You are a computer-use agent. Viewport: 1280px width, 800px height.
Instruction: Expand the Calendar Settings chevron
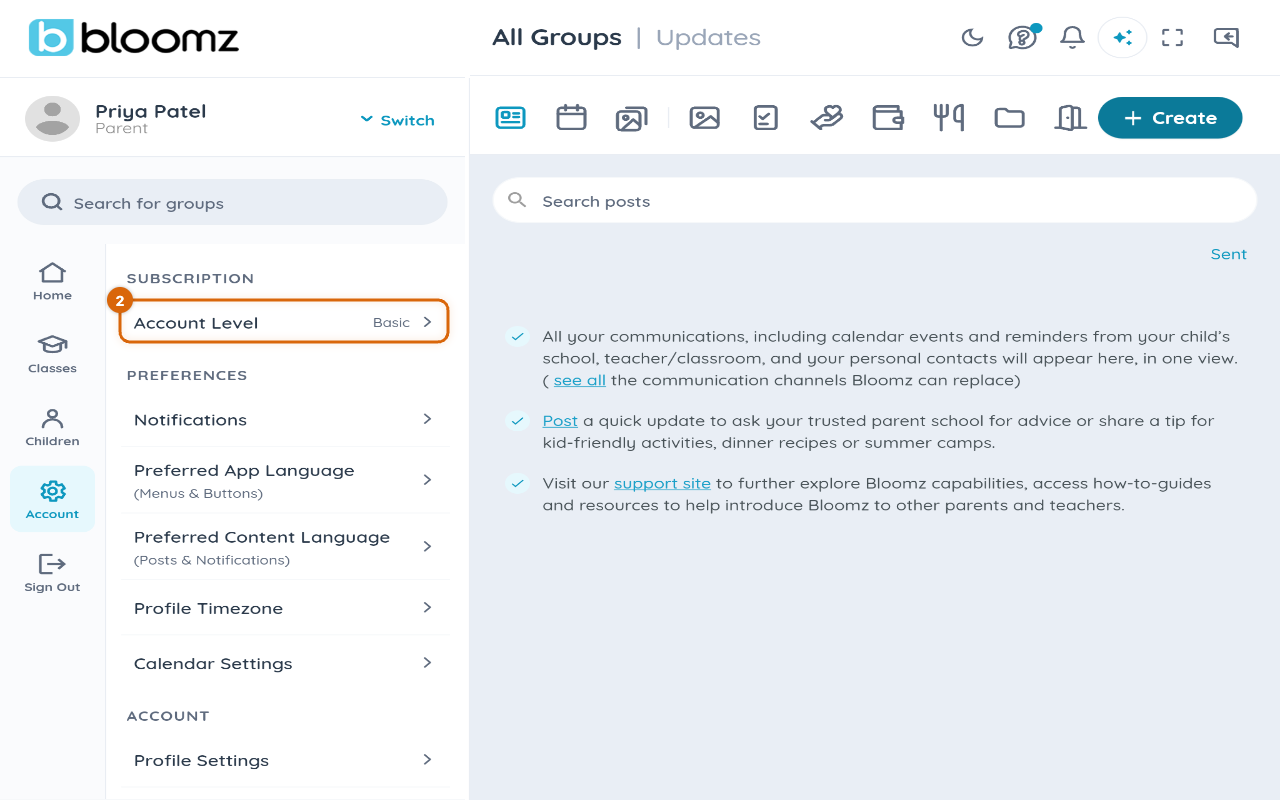(x=427, y=662)
